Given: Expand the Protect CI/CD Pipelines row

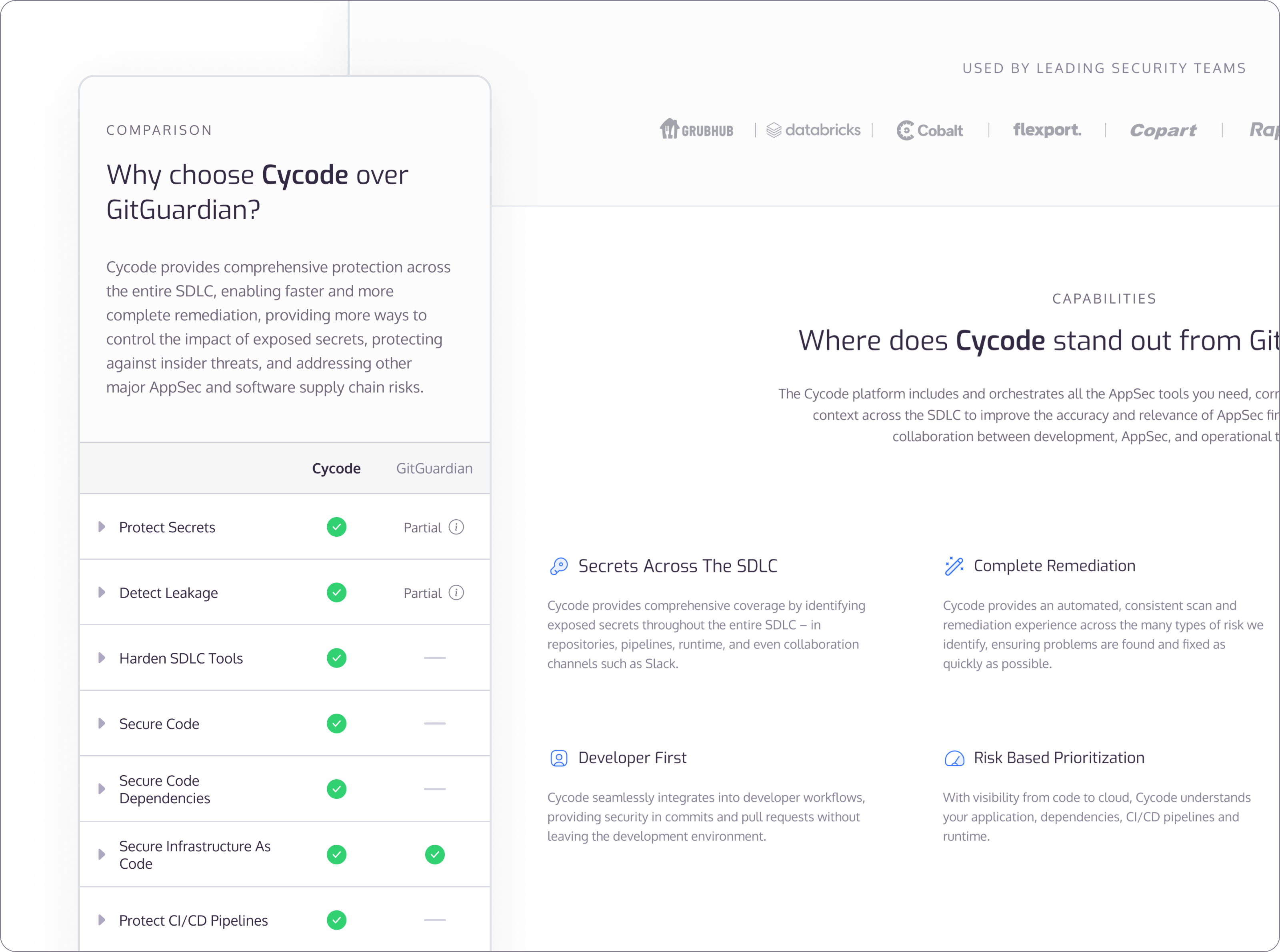Looking at the screenshot, I should [102, 920].
